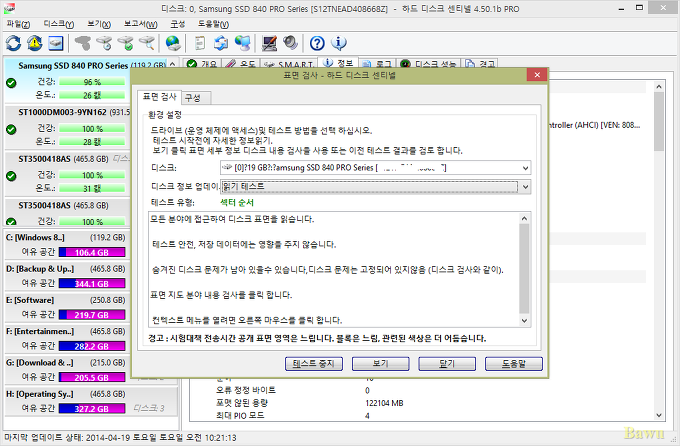Viewport: 680px width, 446px height.
Task: Click the disk with green checkmark icon
Action: click(126, 43)
